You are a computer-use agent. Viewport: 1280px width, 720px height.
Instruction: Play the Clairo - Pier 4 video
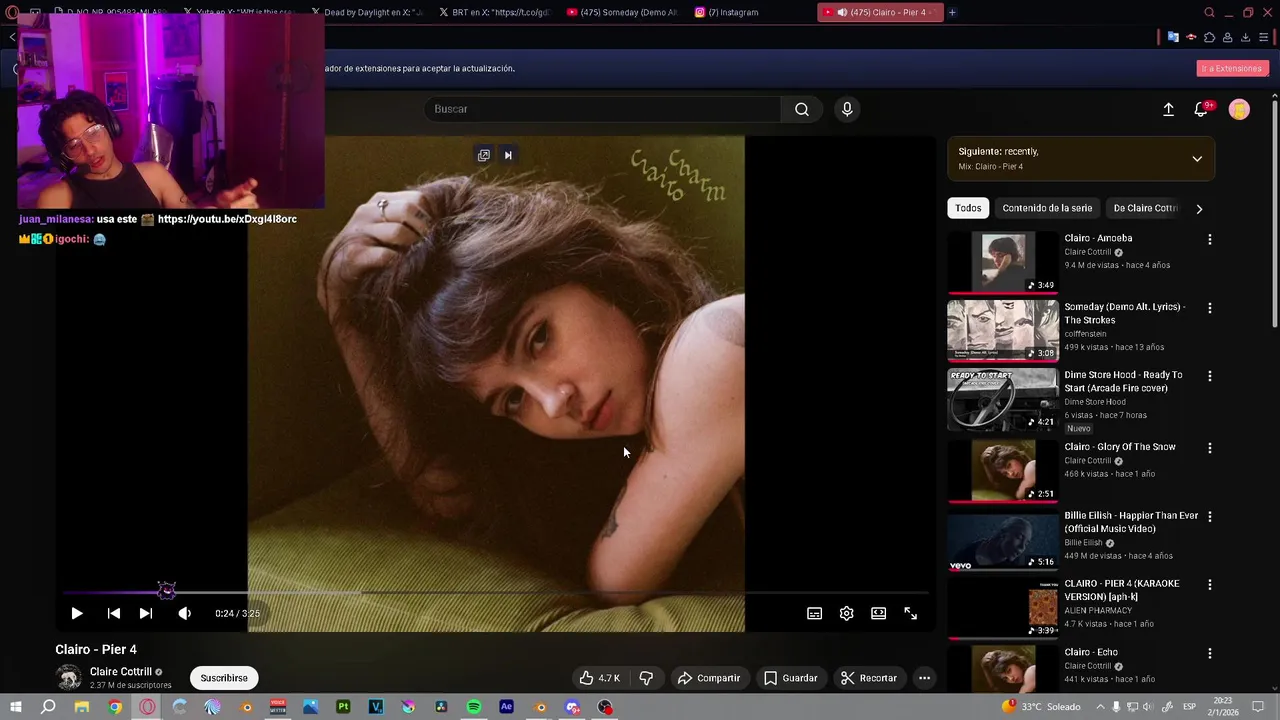tap(77, 613)
